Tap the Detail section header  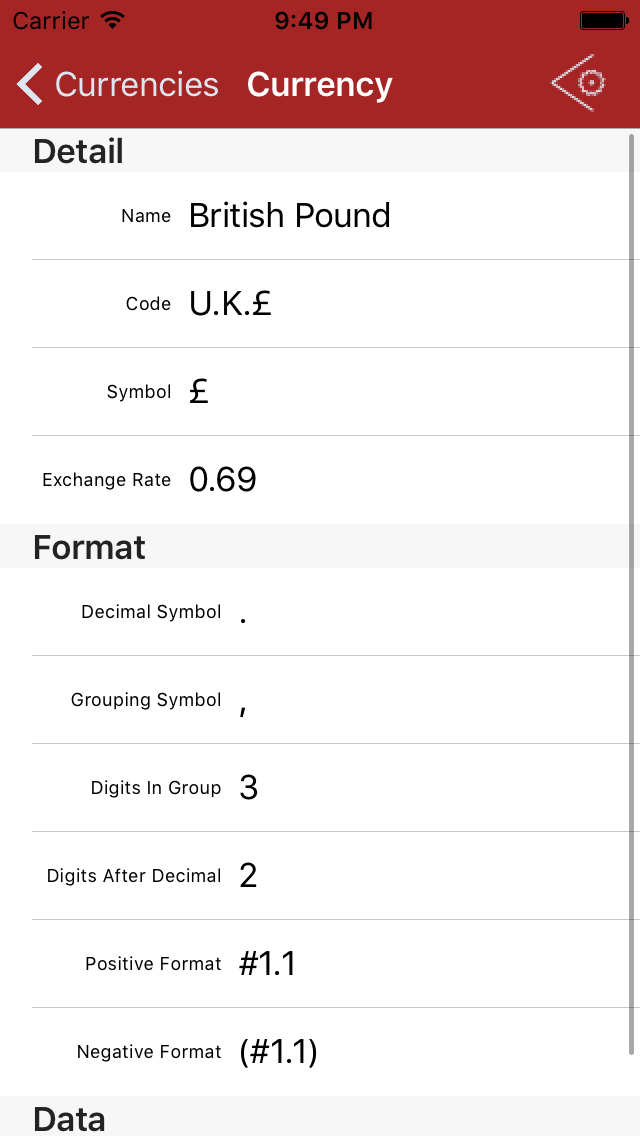[78, 151]
